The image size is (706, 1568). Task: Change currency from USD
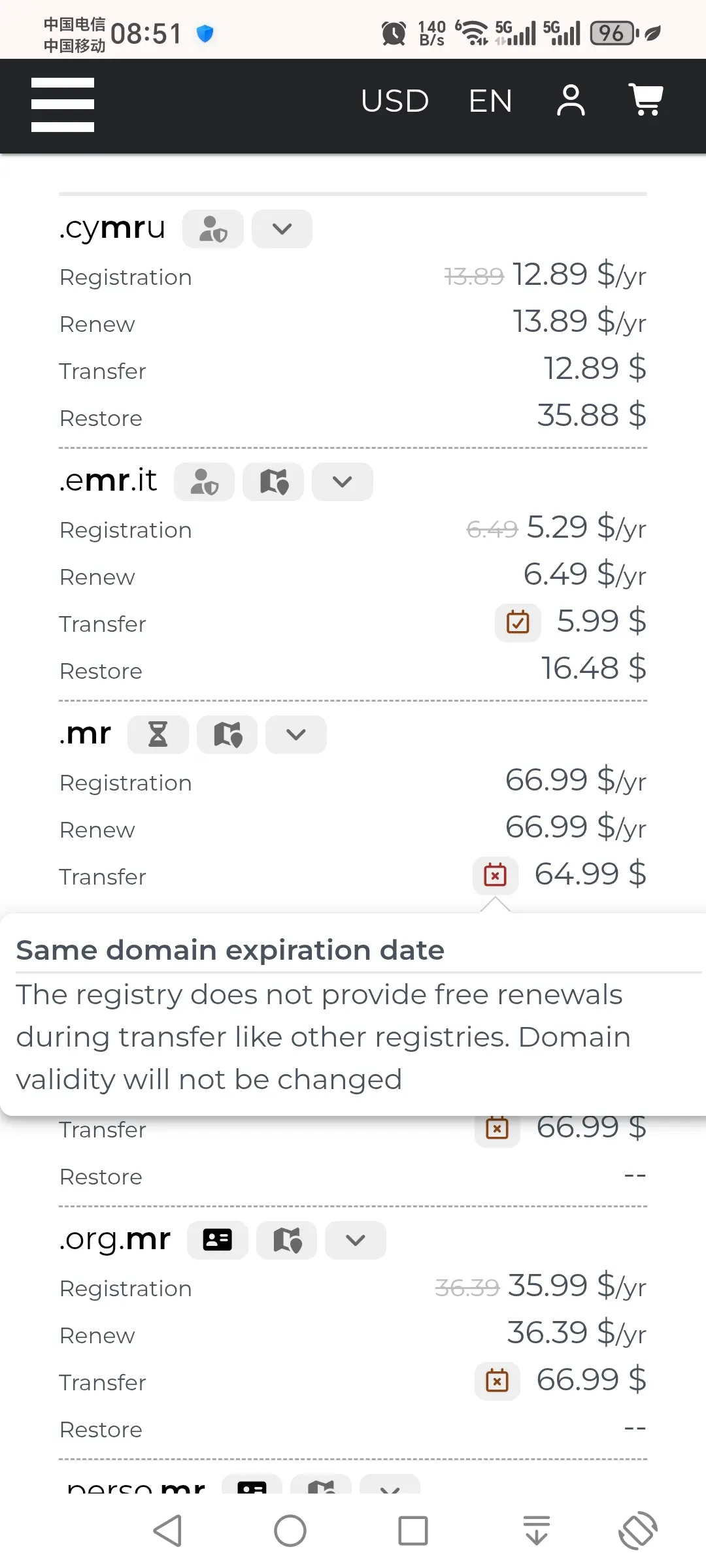click(394, 101)
